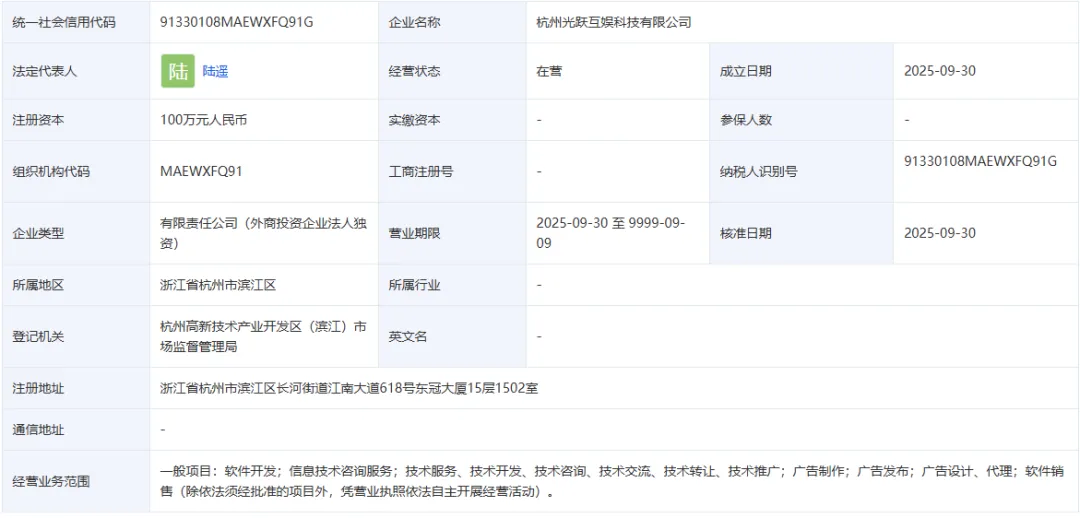Select business scope text starting 一般项目
This screenshot has width=1080, height=518.
click(613, 481)
